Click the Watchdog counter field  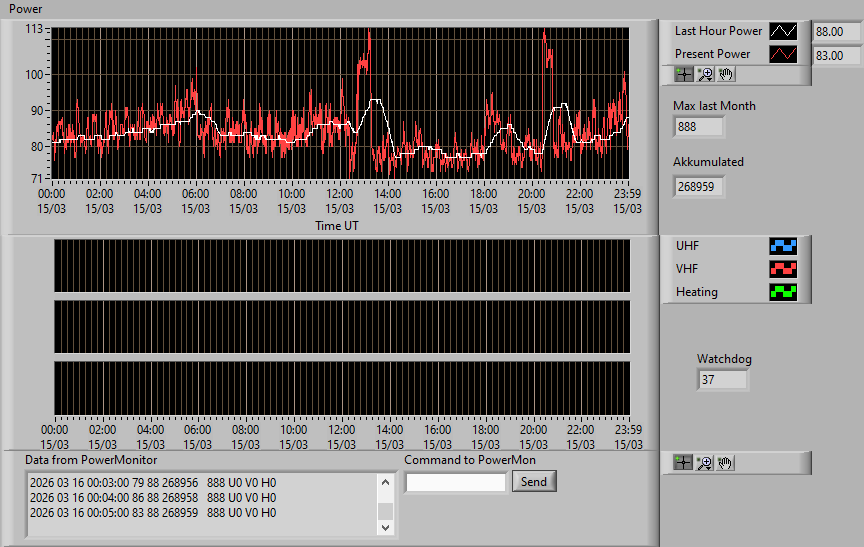[722, 380]
